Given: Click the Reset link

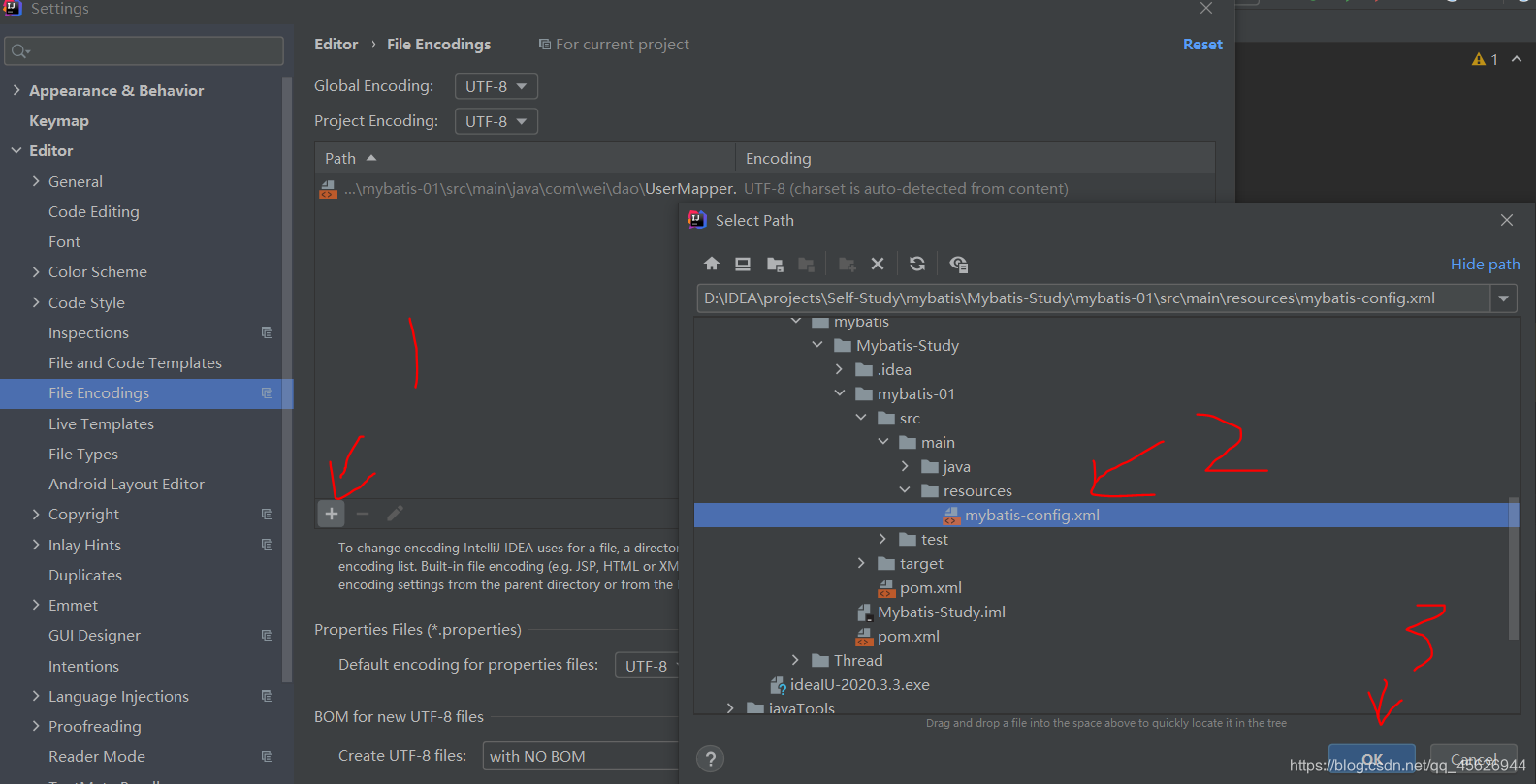Looking at the screenshot, I should click(1202, 44).
